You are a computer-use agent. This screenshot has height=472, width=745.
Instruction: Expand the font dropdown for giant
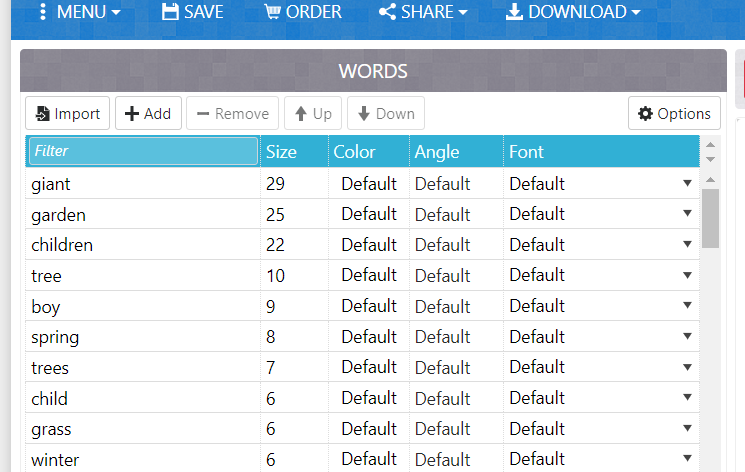coord(687,183)
